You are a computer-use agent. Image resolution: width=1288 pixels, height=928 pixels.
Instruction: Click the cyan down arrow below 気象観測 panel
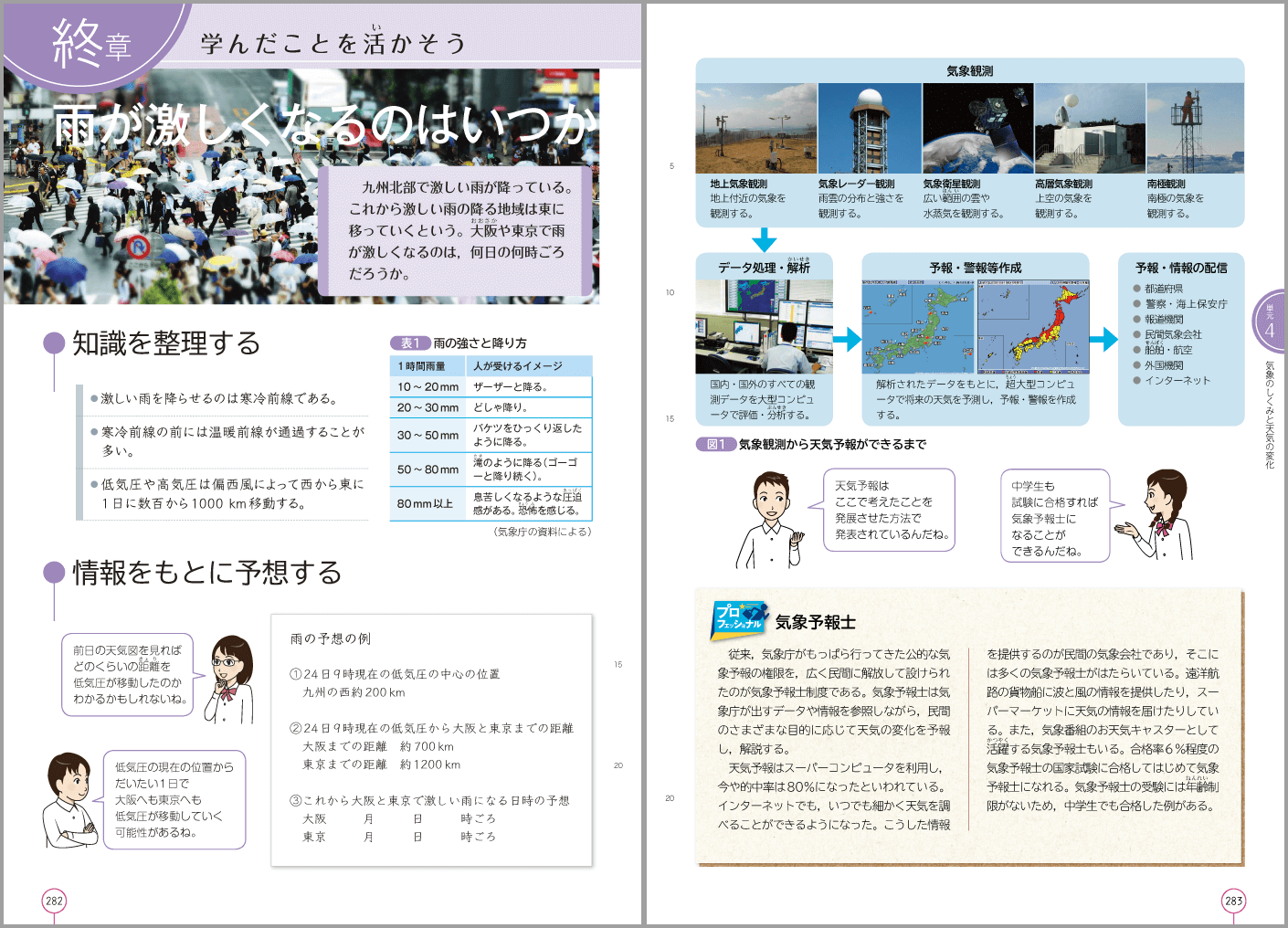click(764, 239)
